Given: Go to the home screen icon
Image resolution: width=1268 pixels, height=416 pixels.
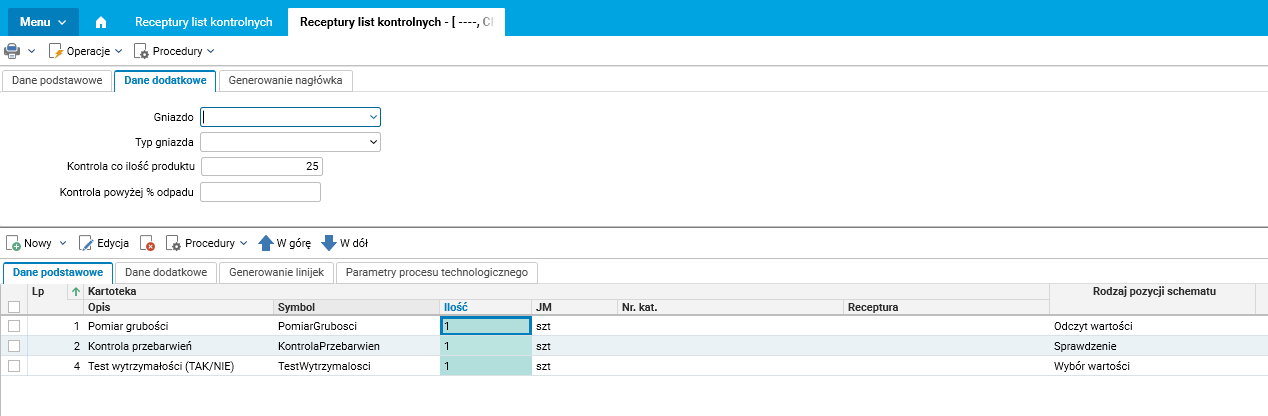Looking at the screenshot, I should point(101,22).
